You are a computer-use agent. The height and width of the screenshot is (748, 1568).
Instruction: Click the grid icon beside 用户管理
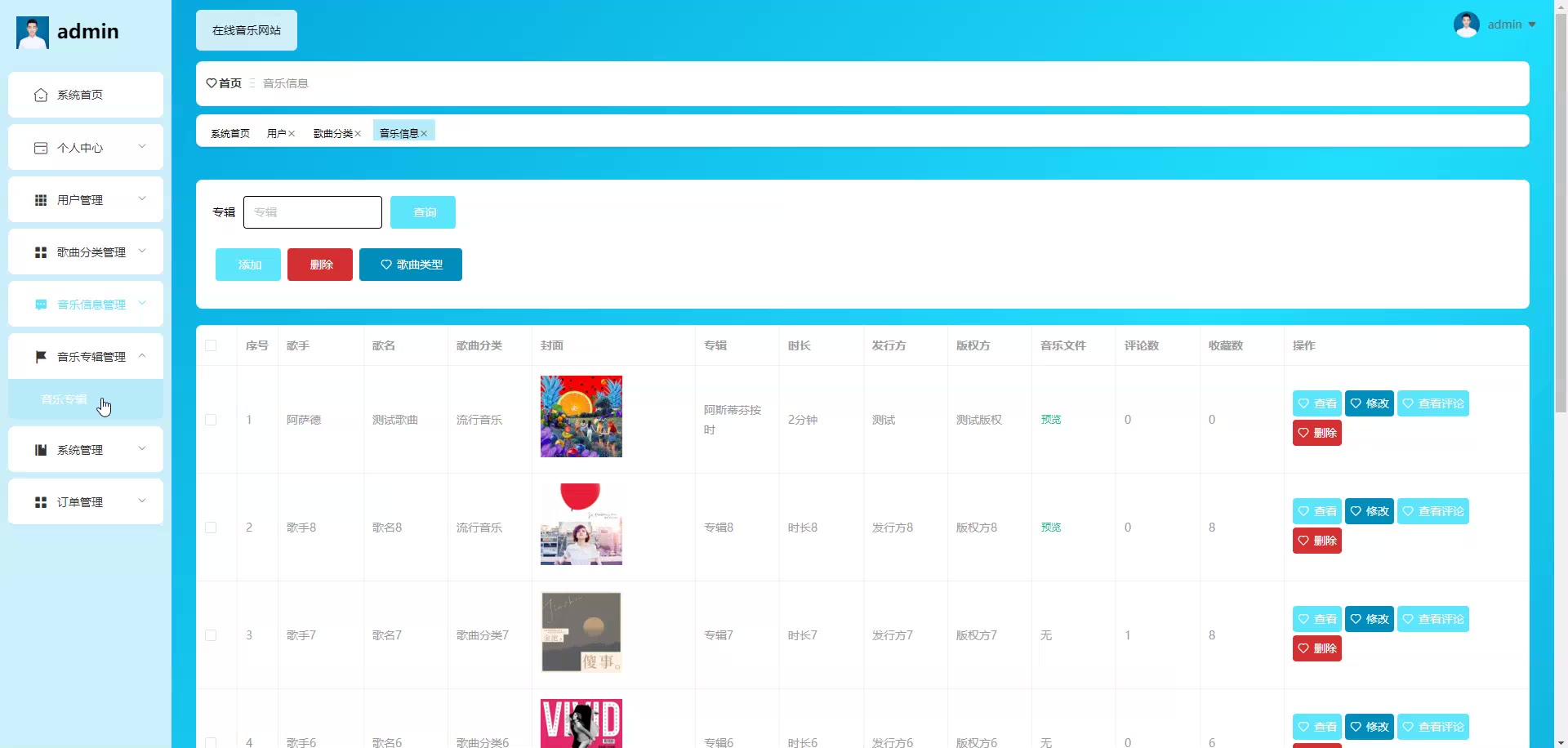(41, 200)
